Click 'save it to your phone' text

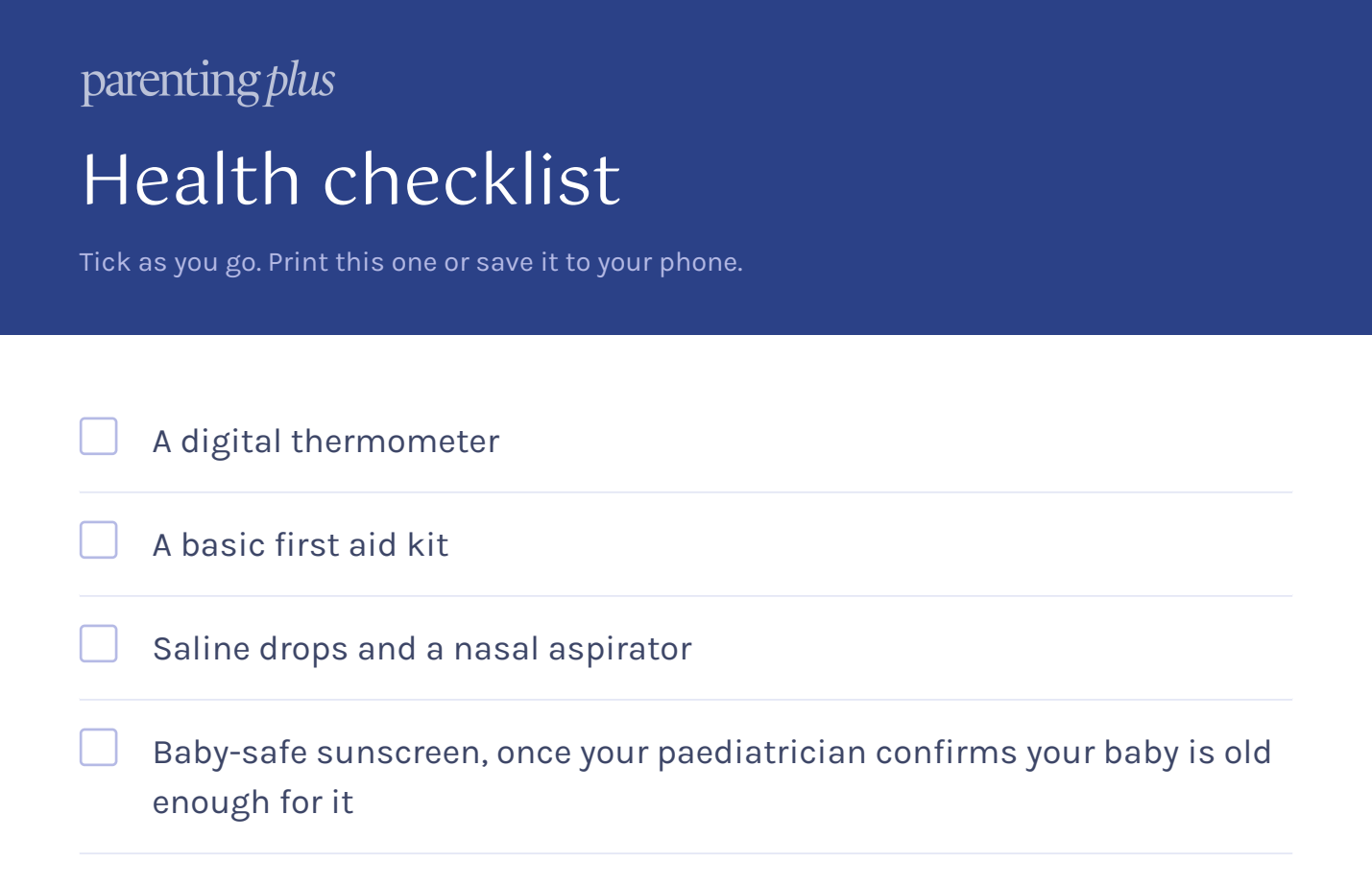(x=610, y=262)
